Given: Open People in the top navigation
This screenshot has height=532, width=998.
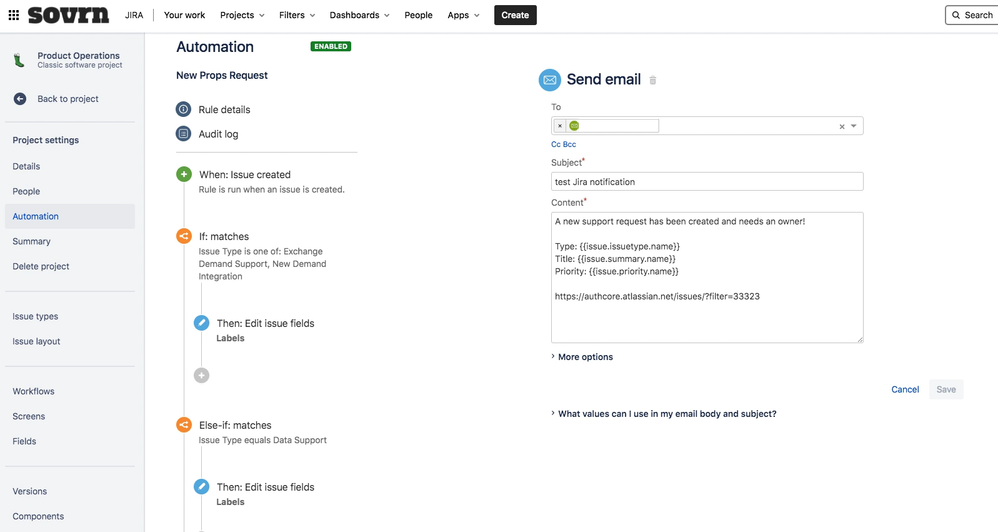Looking at the screenshot, I should 418,15.
